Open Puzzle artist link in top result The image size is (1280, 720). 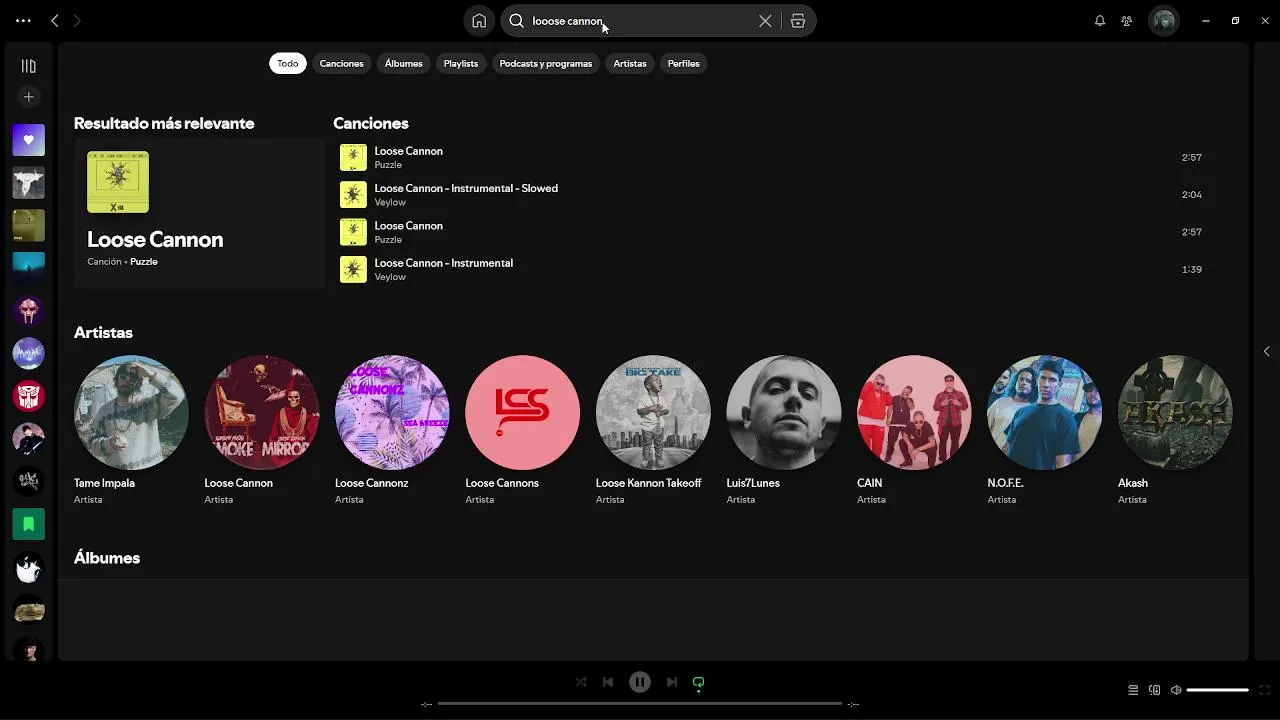(x=144, y=262)
